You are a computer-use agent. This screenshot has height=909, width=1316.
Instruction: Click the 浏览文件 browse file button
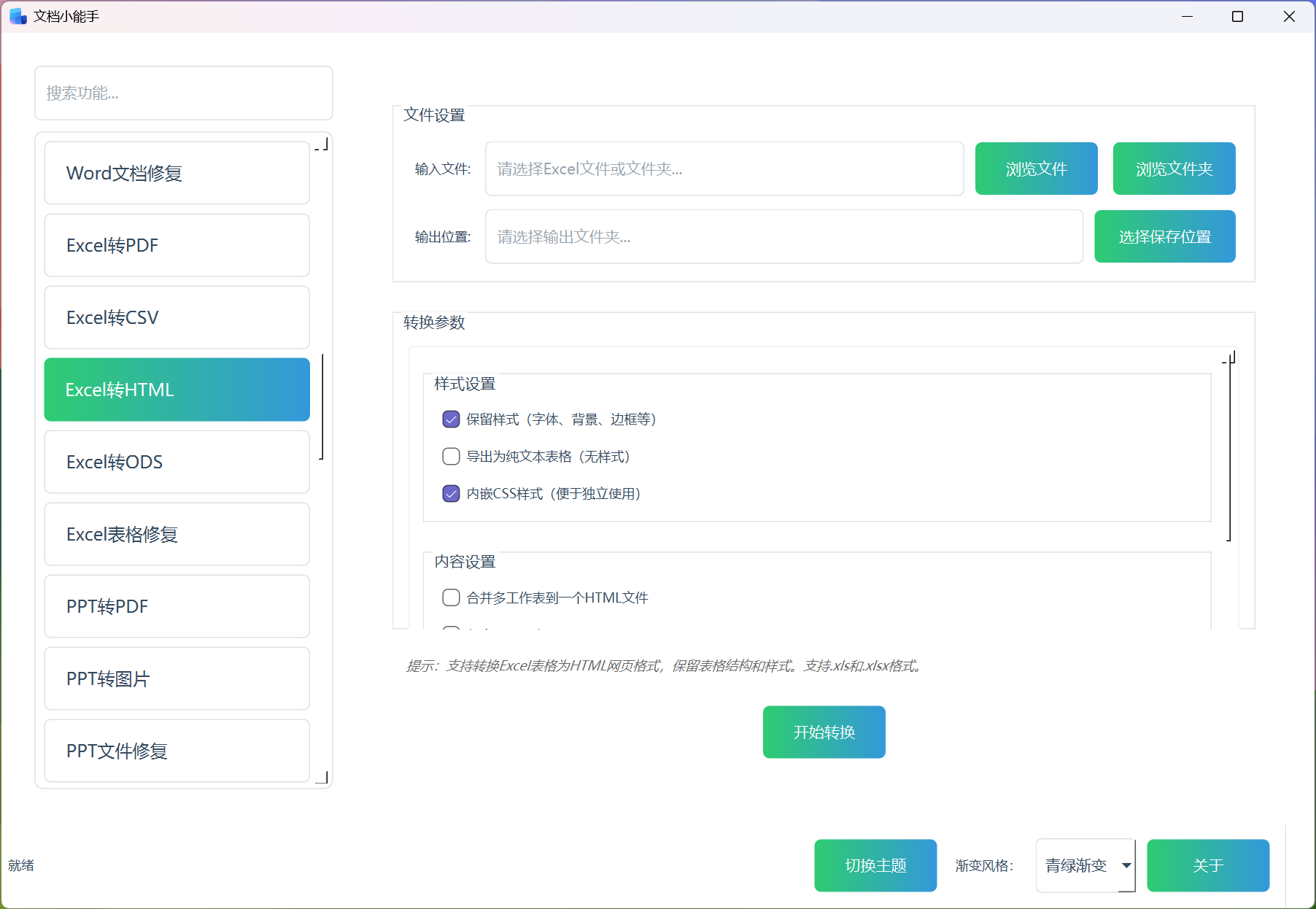pyautogui.click(x=1036, y=169)
